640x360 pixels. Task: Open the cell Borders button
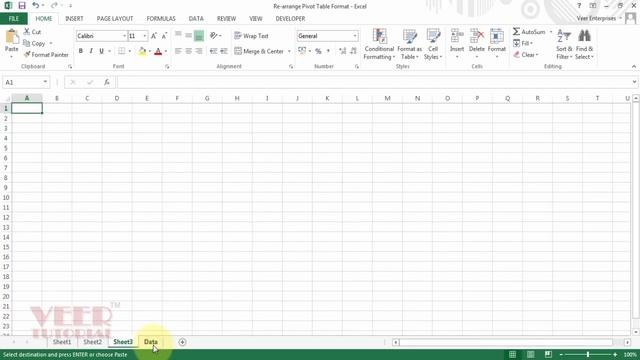point(122,51)
